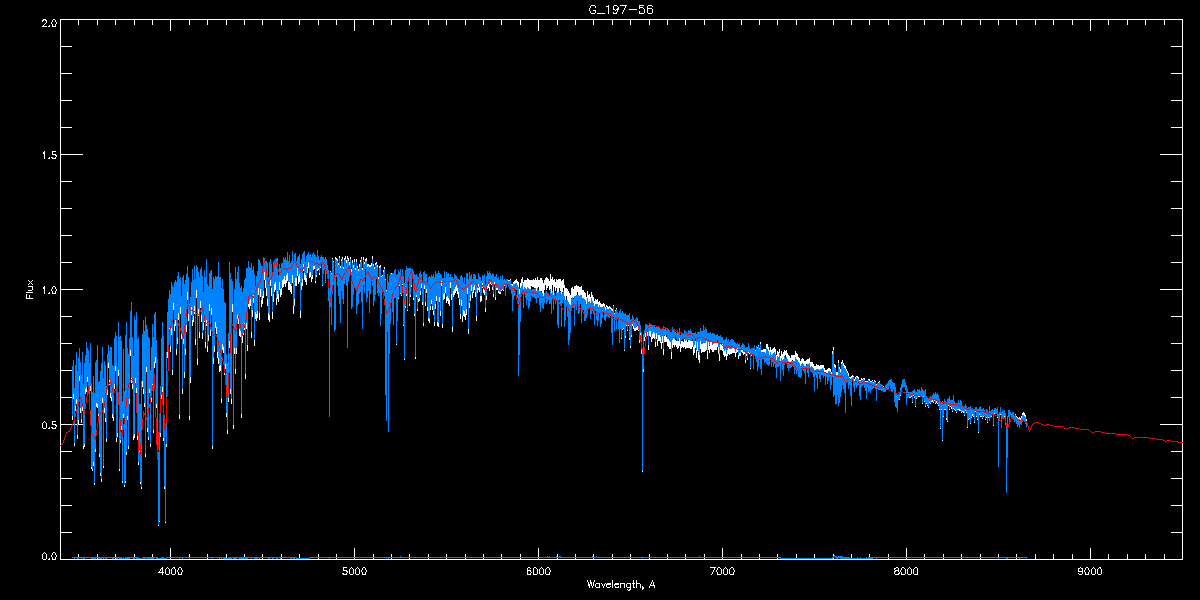Image resolution: width=1200 pixels, height=600 pixels.
Task: Click the deep absorption line near 6560
Action: 642,410
